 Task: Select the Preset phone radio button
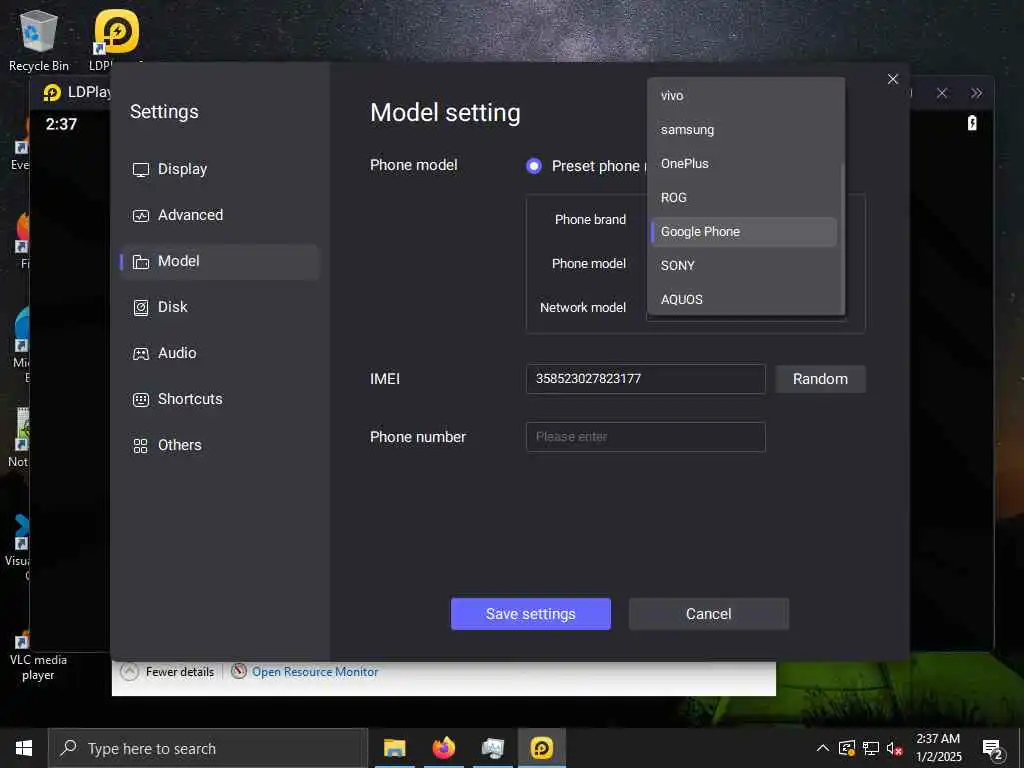pos(534,166)
